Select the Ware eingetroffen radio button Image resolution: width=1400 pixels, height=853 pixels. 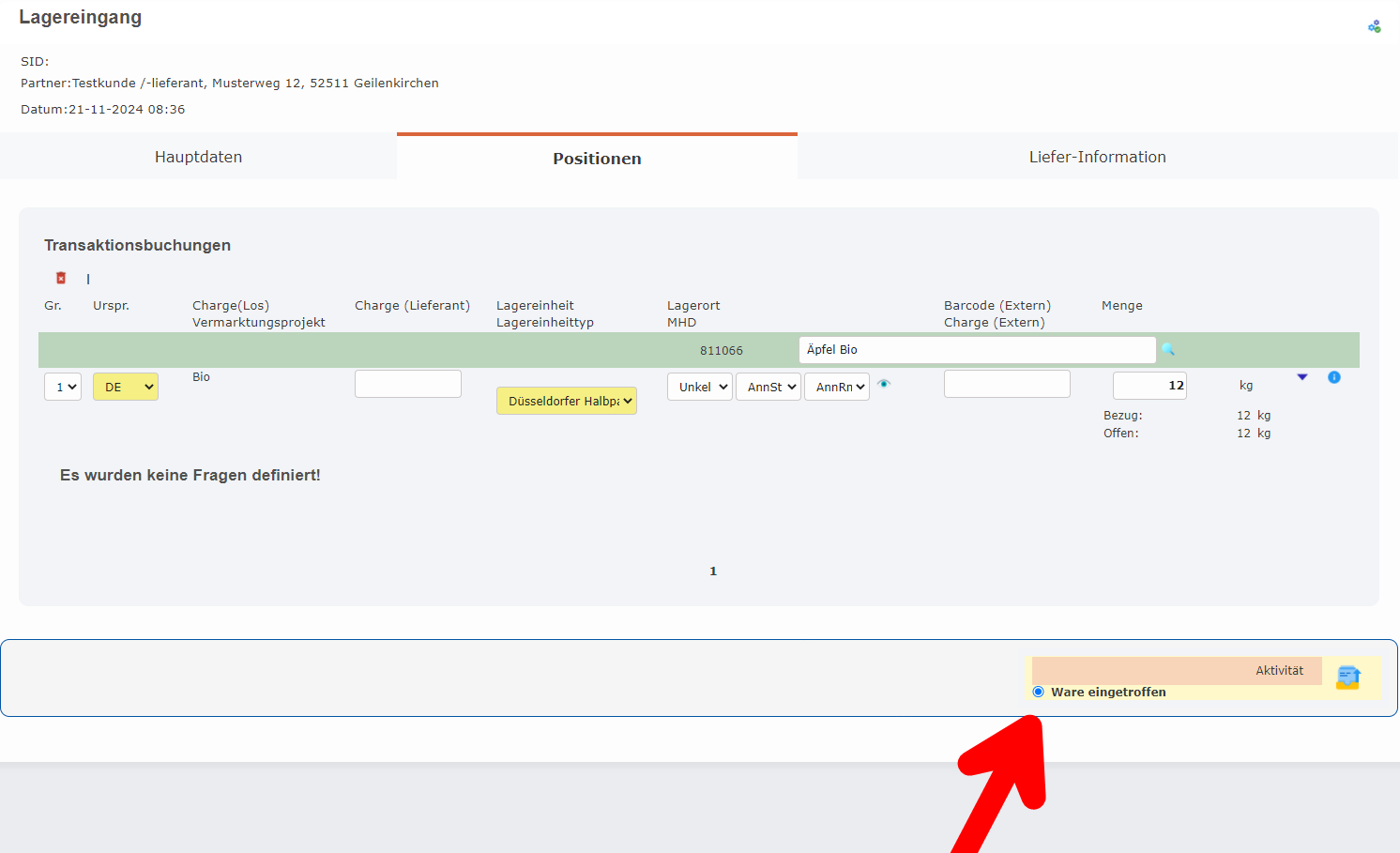(x=1039, y=692)
